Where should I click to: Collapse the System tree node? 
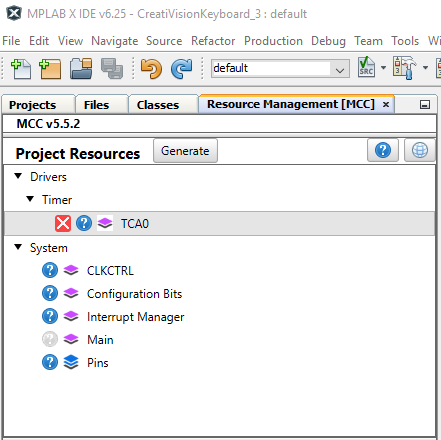pos(18,247)
